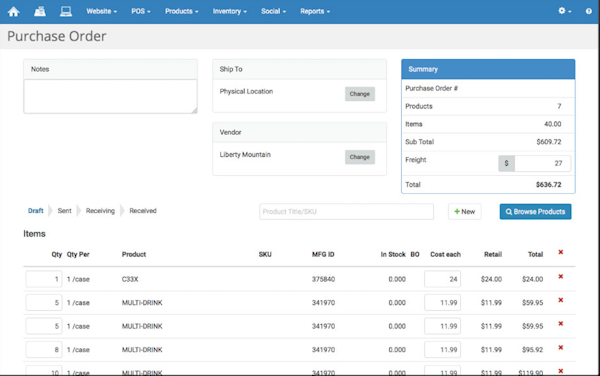Edit the Freight amount field
The image size is (600, 376).
click(x=542, y=163)
